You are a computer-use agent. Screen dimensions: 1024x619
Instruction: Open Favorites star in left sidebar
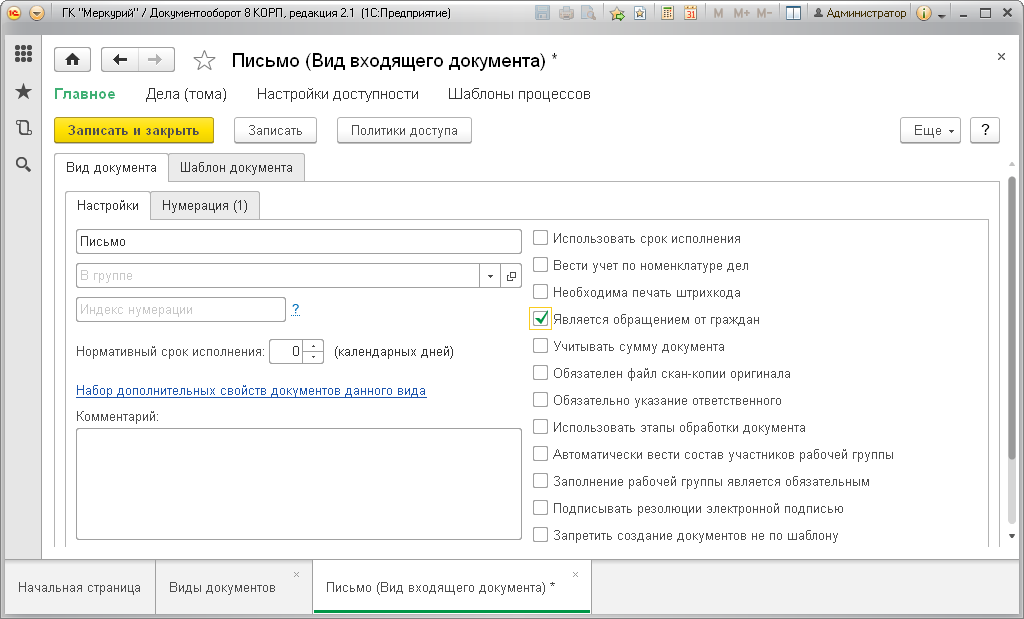pos(24,91)
